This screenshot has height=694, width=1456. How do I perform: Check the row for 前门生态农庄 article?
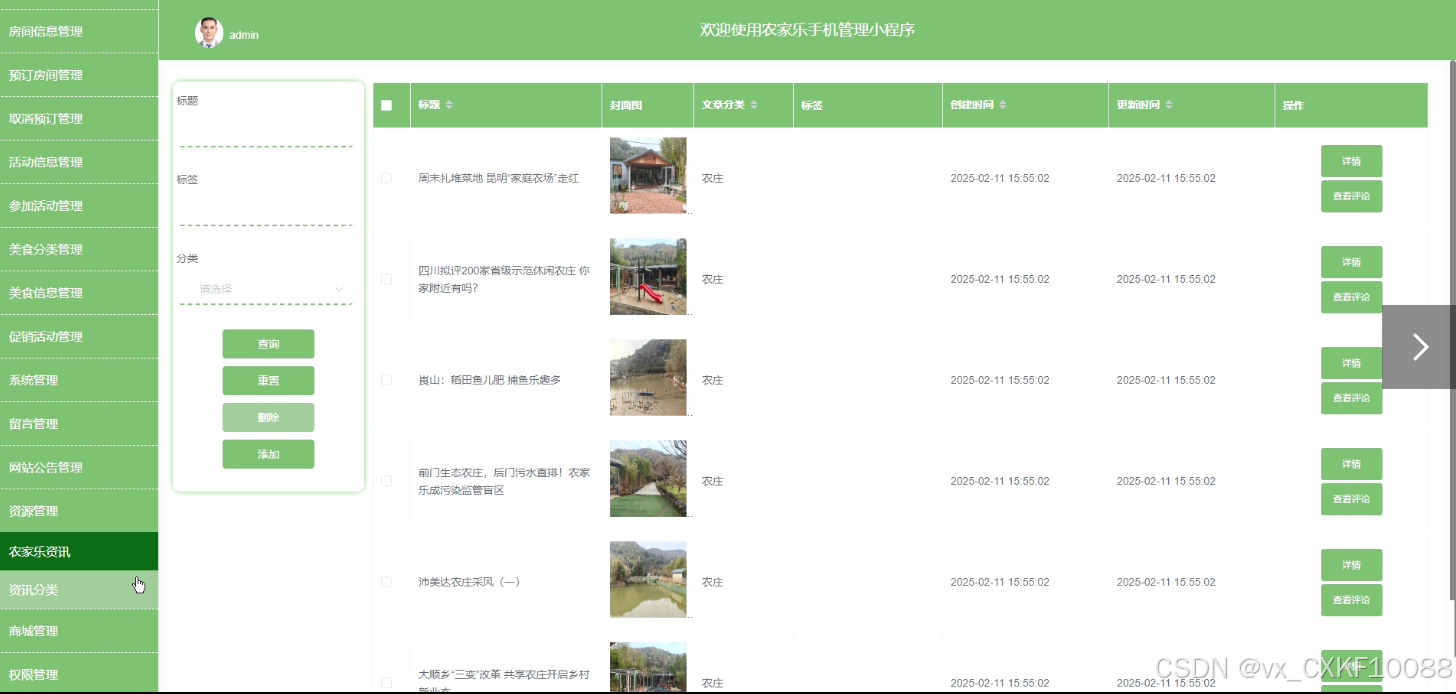(x=387, y=481)
